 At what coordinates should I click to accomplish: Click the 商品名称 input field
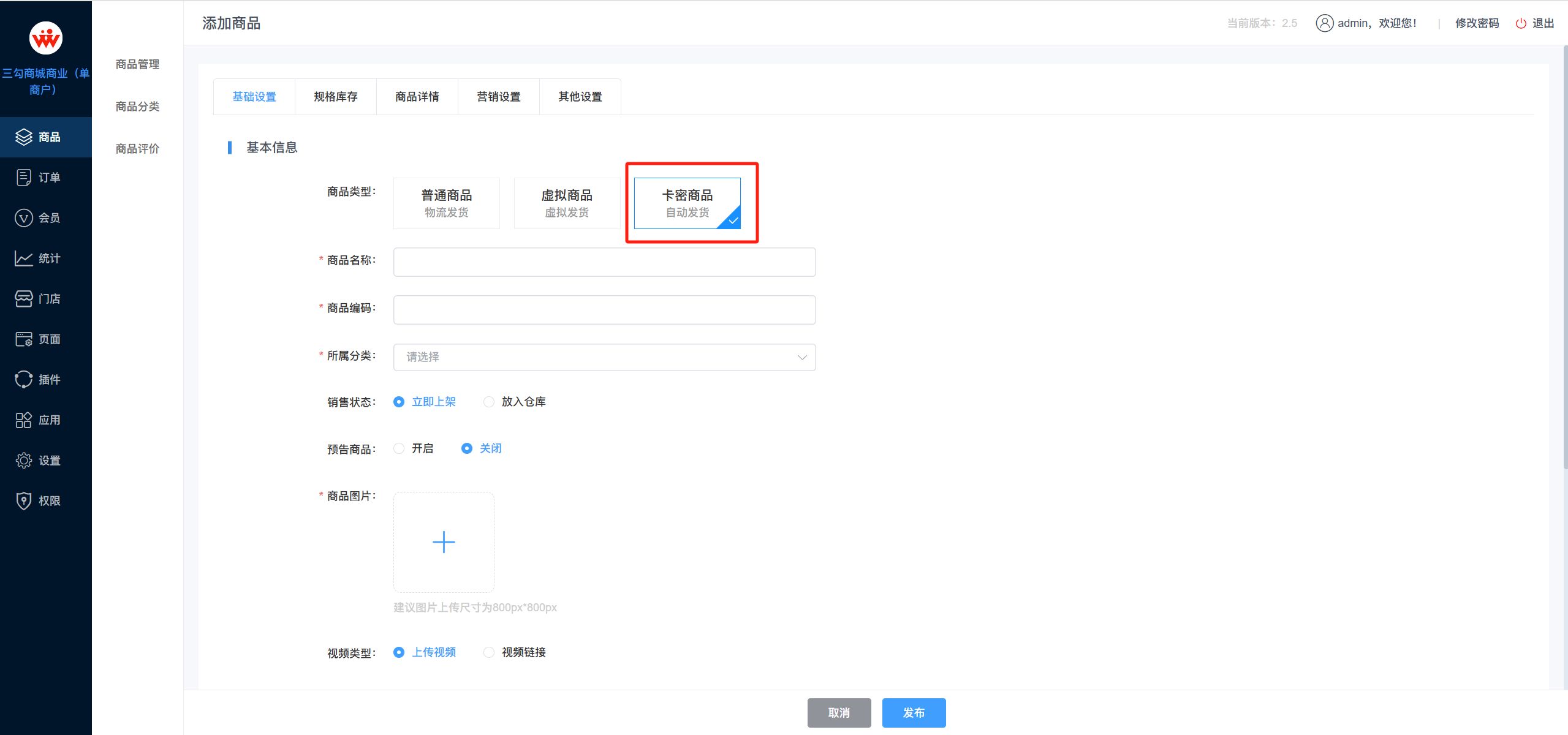(x=604, y=262)
